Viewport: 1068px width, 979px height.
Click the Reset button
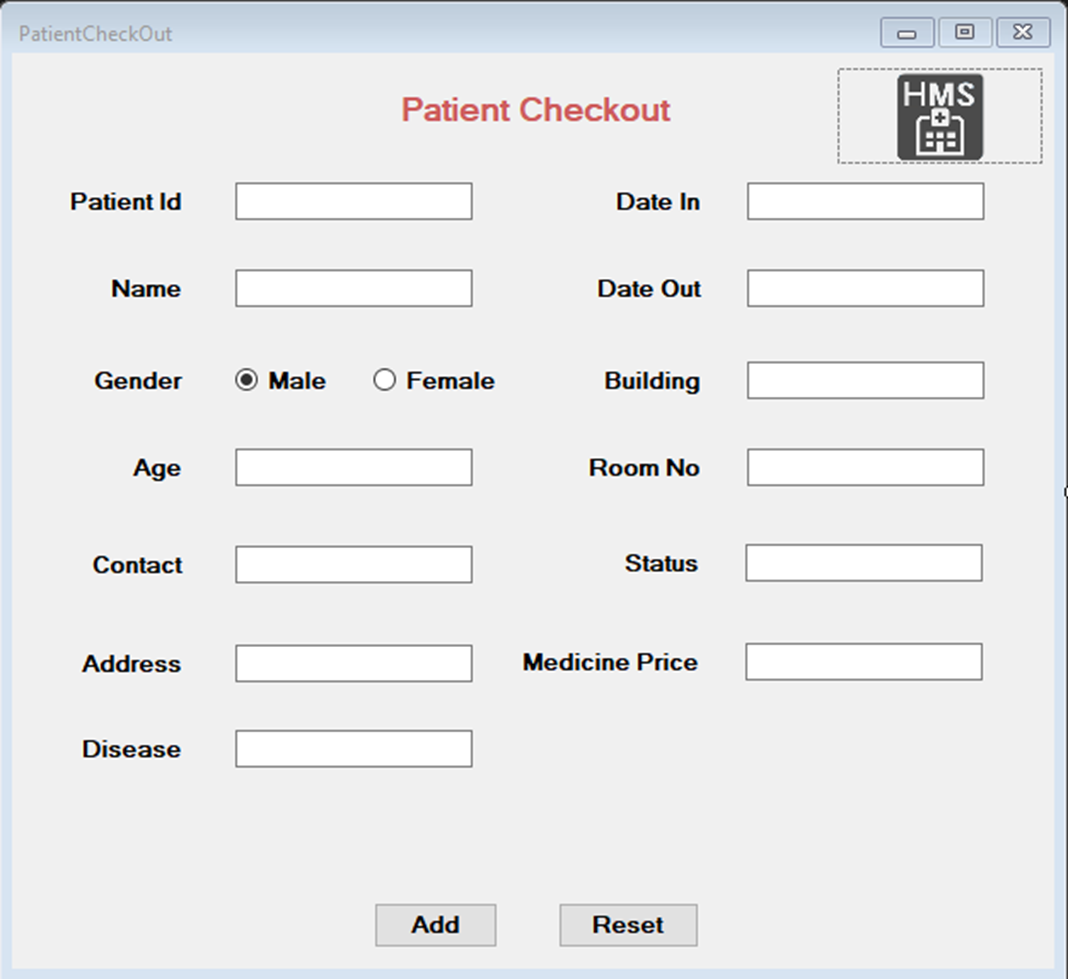coord(627,925)
